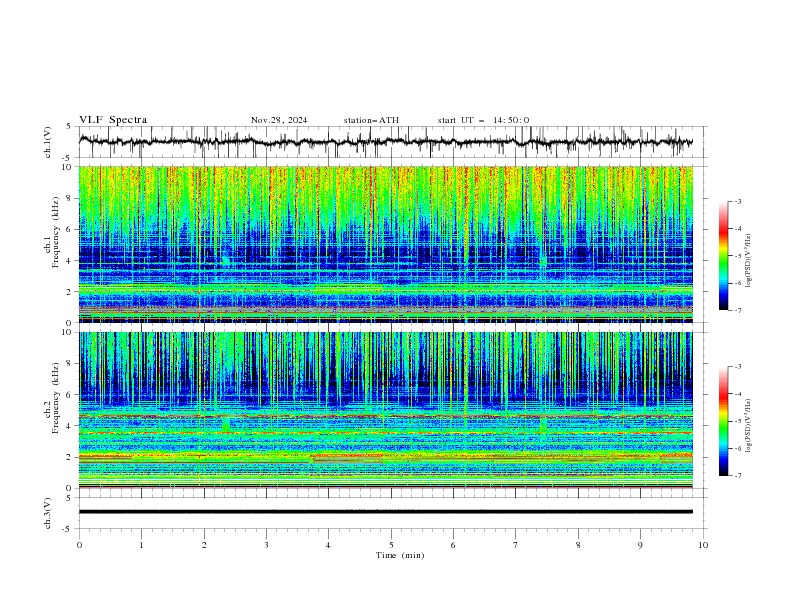Click time axis tick label "2"

tap(204, 545)
